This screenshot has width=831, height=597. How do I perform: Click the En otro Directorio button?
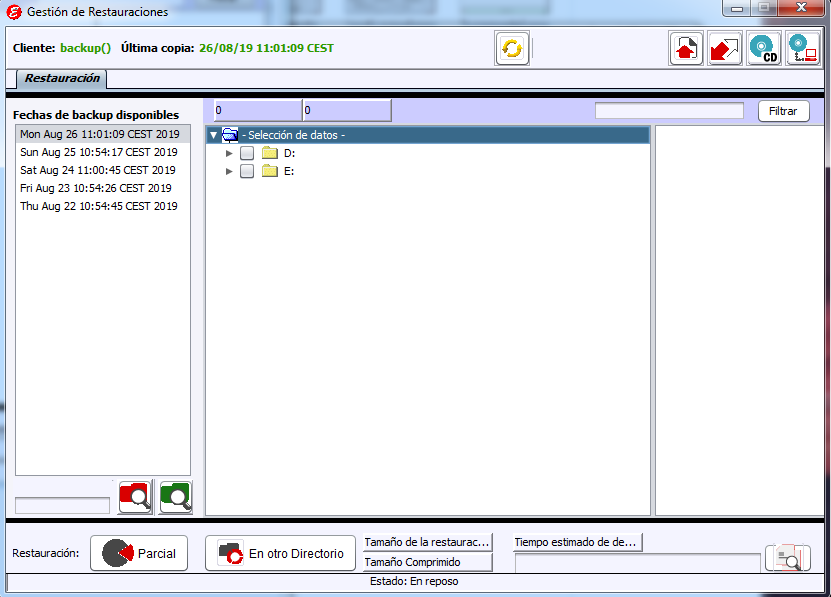pyautogui.click(x=280, y=553)
